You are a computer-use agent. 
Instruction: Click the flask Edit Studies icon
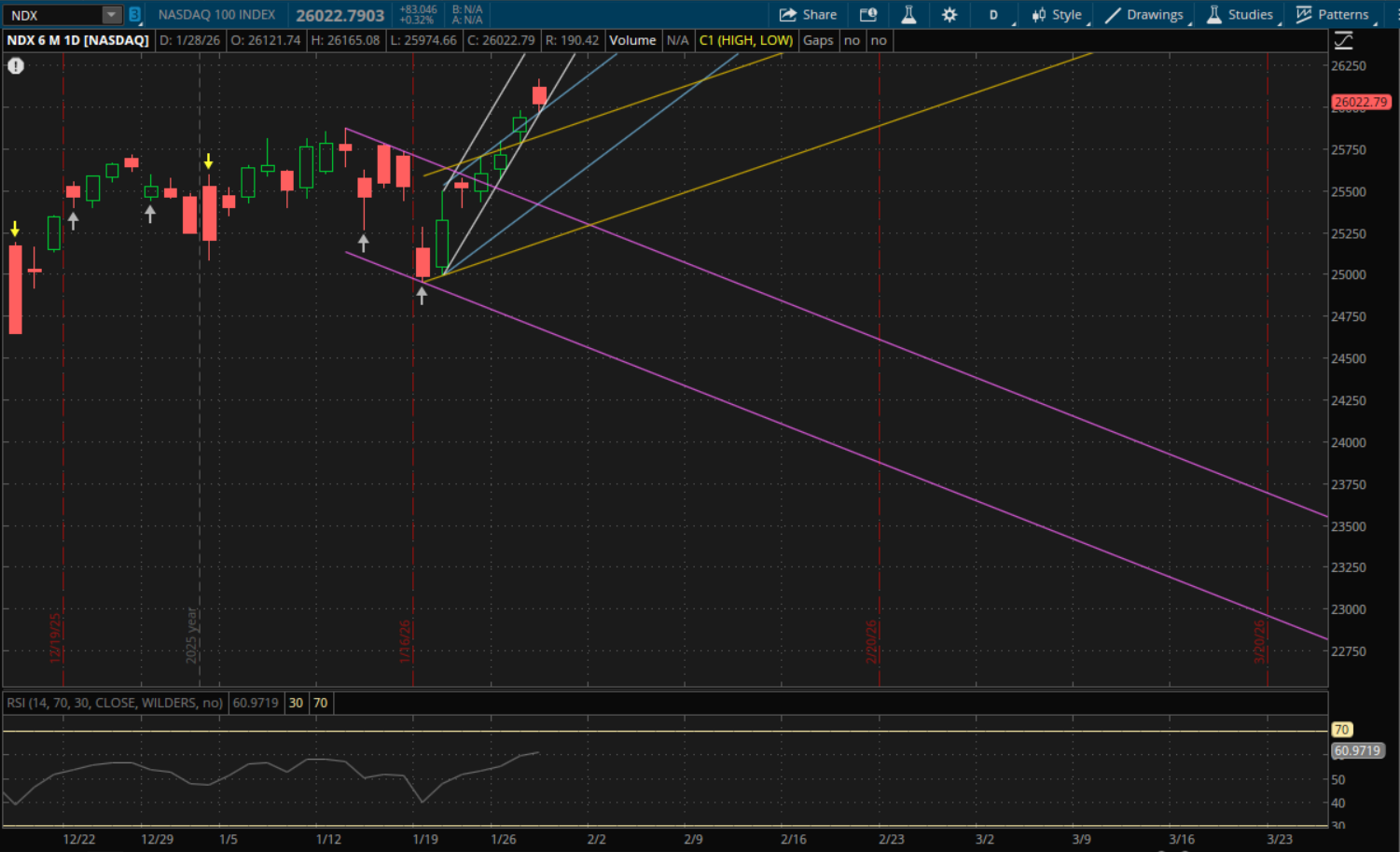(x=908, y=15)
